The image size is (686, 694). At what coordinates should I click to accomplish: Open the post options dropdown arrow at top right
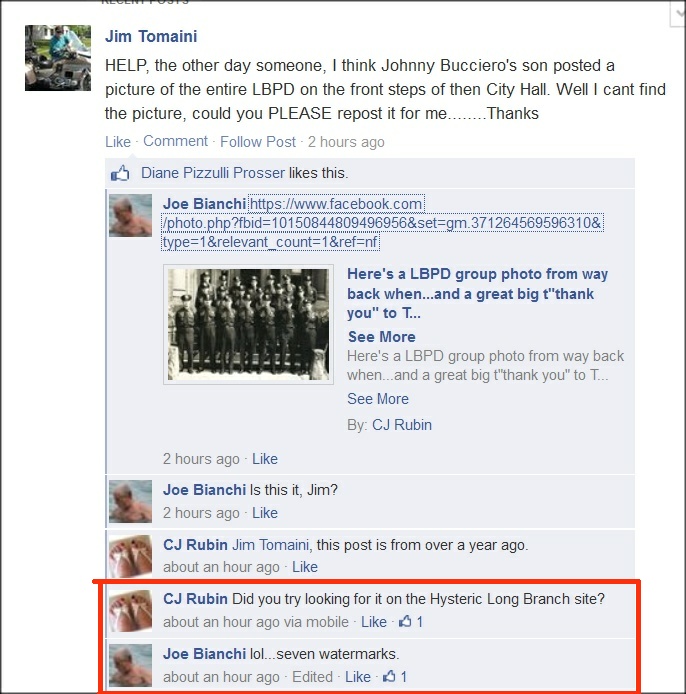(678, 13)
